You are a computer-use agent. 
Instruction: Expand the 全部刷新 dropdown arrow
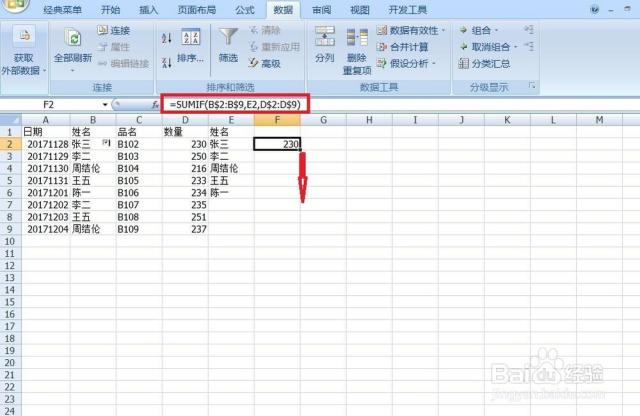[72, 71]
